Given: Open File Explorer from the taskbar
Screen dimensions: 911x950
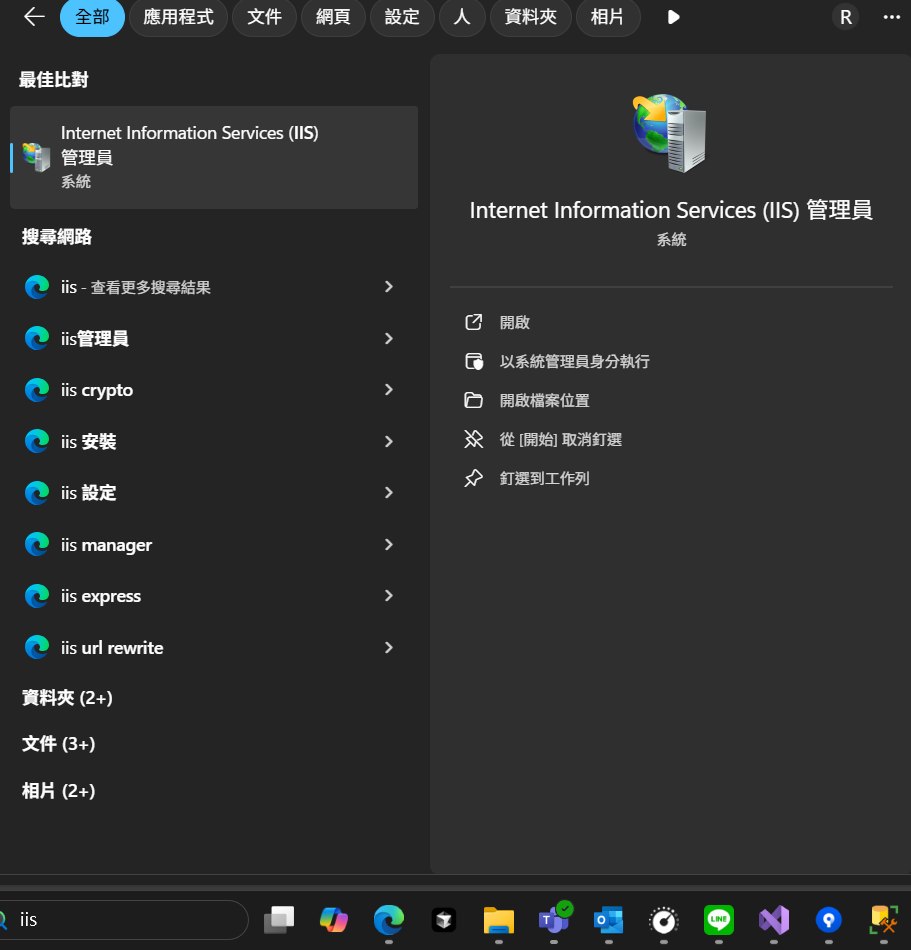Looking at the screenshot, I should tap(499, 920).
